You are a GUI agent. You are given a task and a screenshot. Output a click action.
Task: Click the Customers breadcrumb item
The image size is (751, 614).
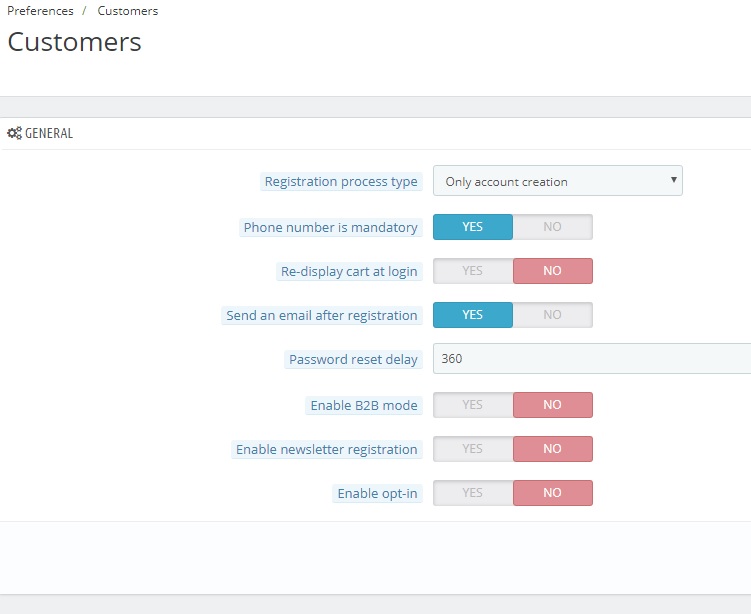(128, 11)
